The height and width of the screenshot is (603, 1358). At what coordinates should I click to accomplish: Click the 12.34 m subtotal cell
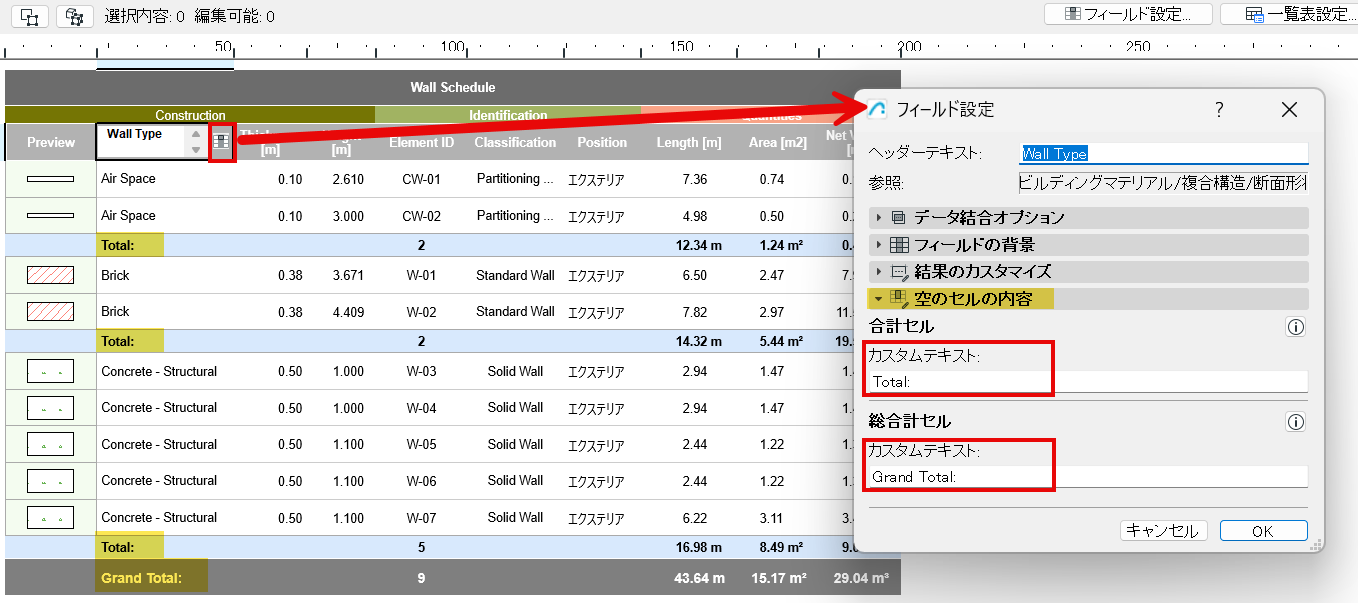click(699, 245)
